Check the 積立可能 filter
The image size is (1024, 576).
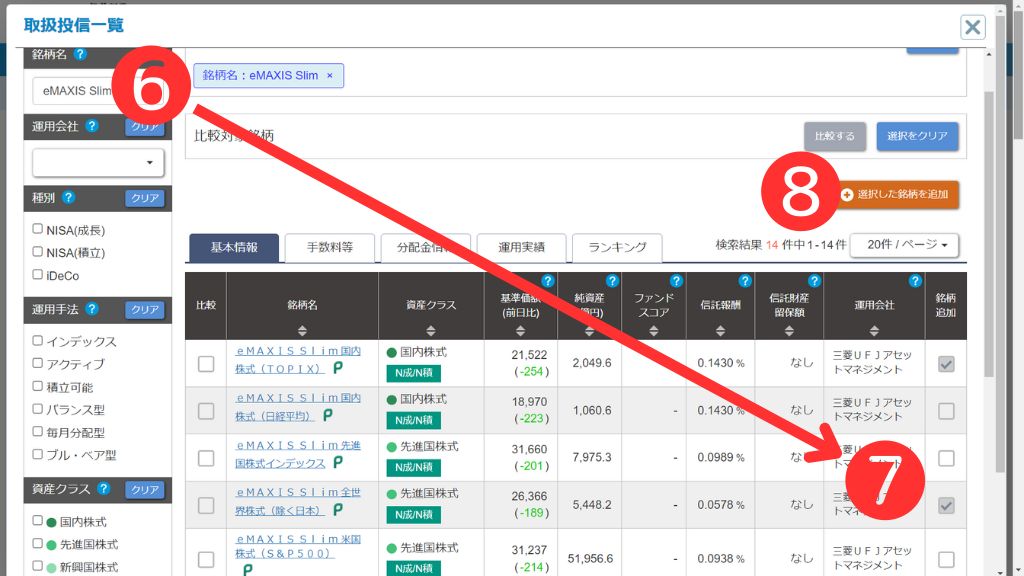38,386
